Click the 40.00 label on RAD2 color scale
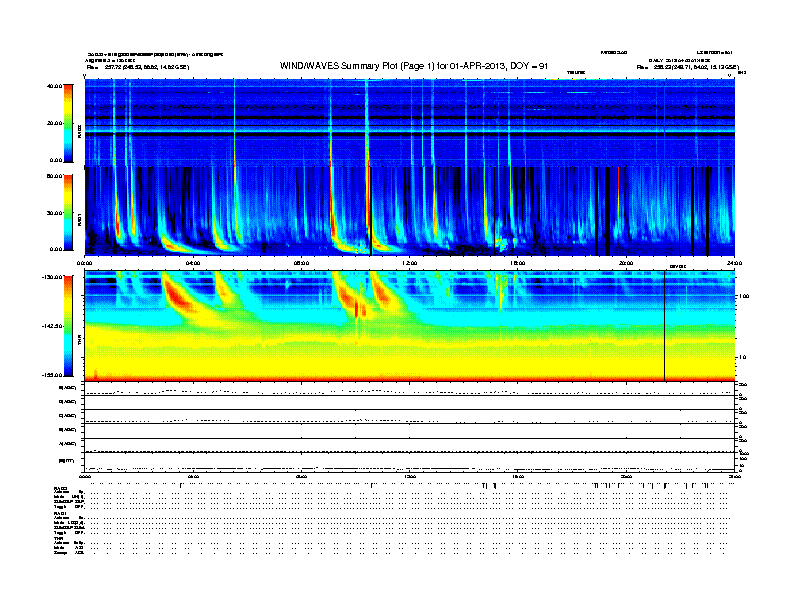Screen dimensions: 792x612 54,86
